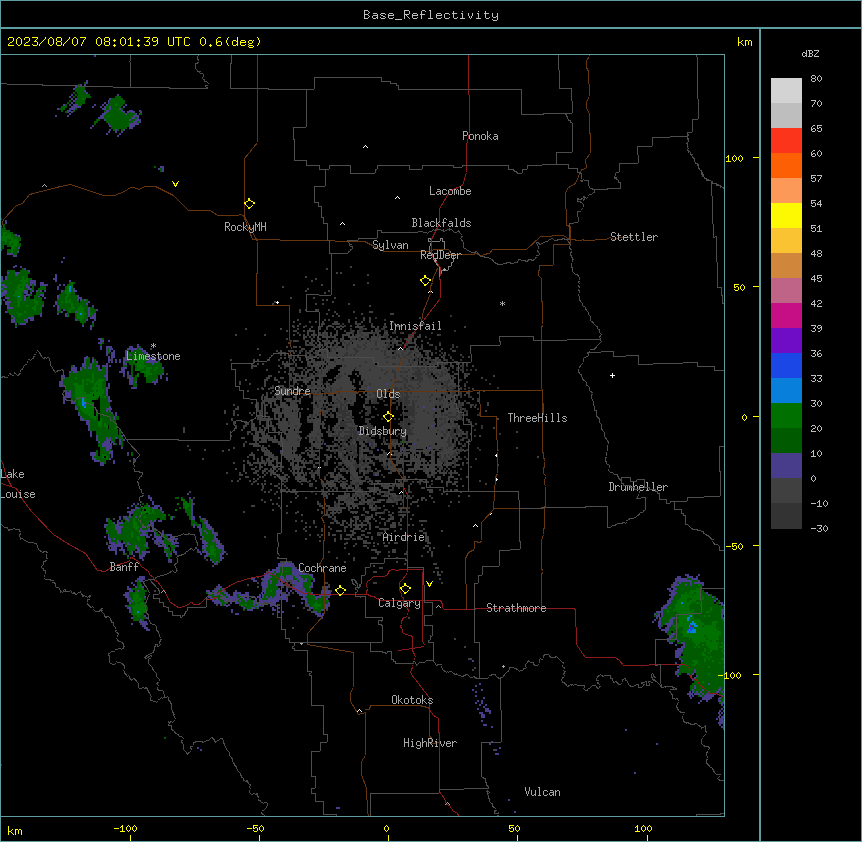Click the Sylvan label
This screenshot has height=842, width=862.
390,245
